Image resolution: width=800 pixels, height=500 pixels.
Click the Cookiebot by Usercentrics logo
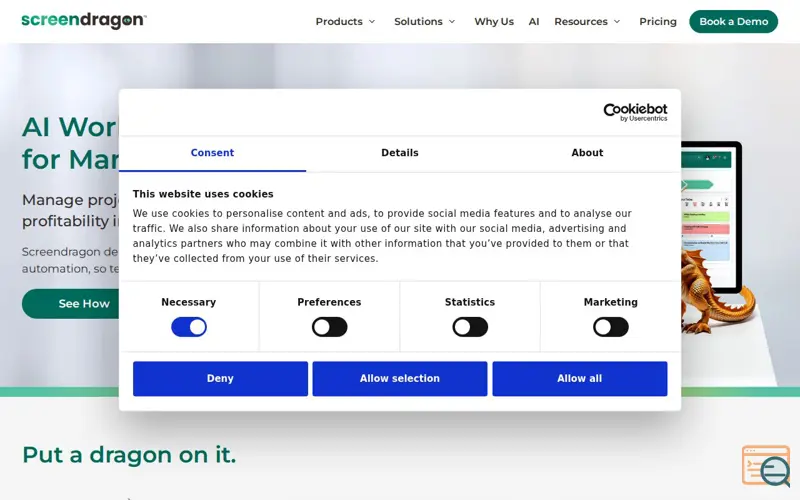pyautogui.click(x=635, y=112)
